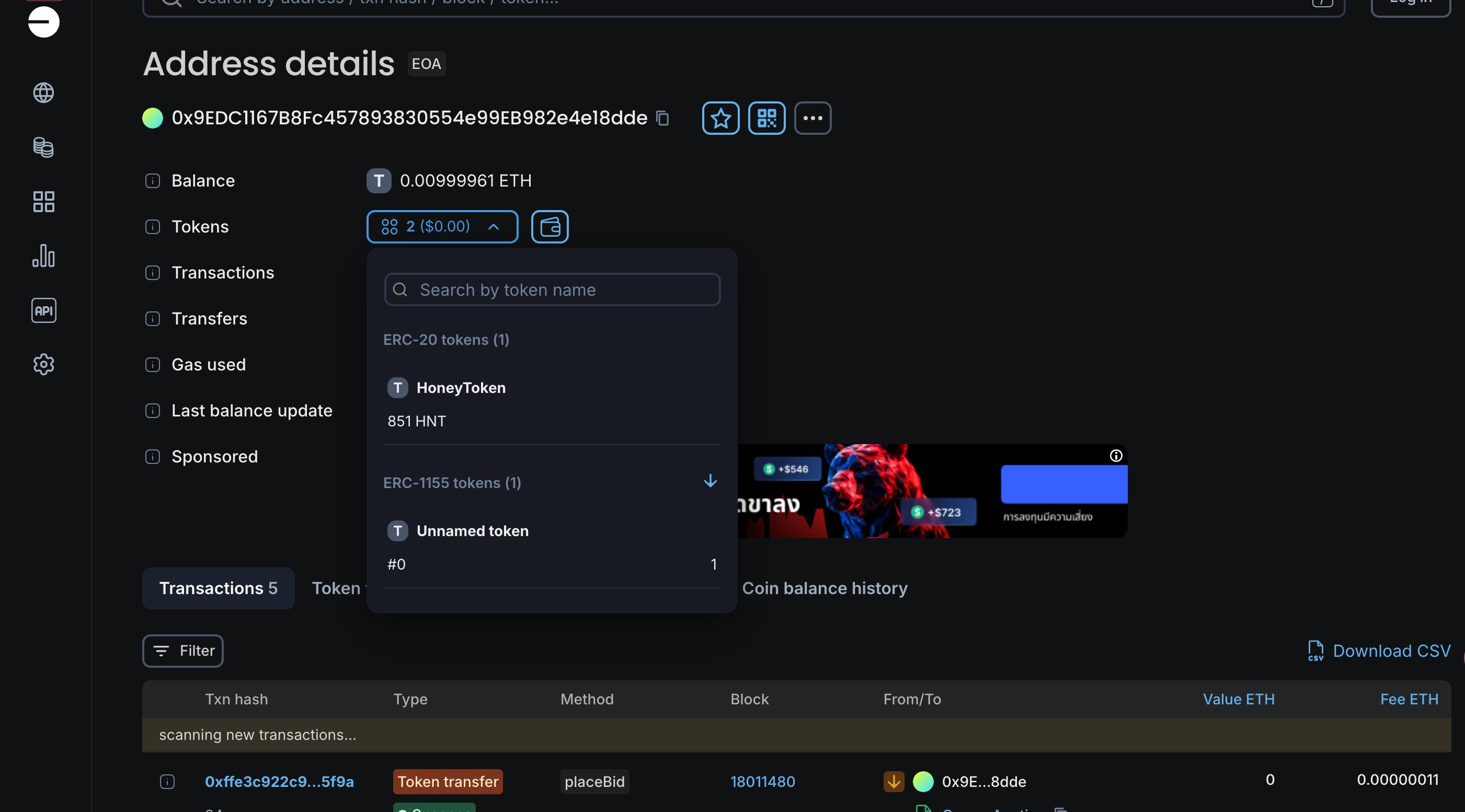Click the QR code icon for address
The height and width of the screenshot is (812, 1465).
766,117
